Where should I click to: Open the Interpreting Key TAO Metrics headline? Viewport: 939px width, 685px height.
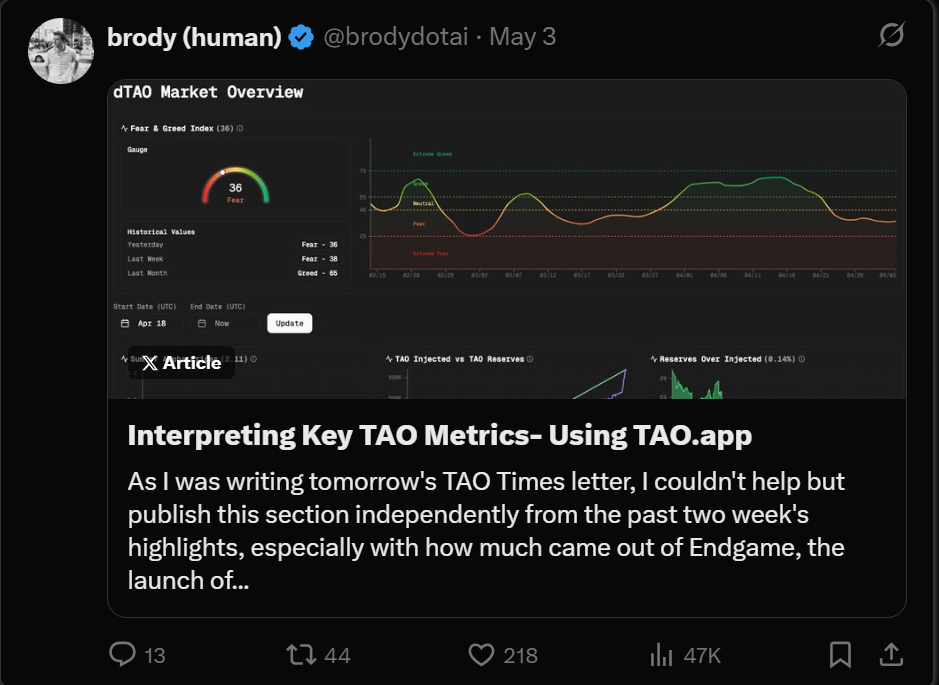click(x=439, y=435)
